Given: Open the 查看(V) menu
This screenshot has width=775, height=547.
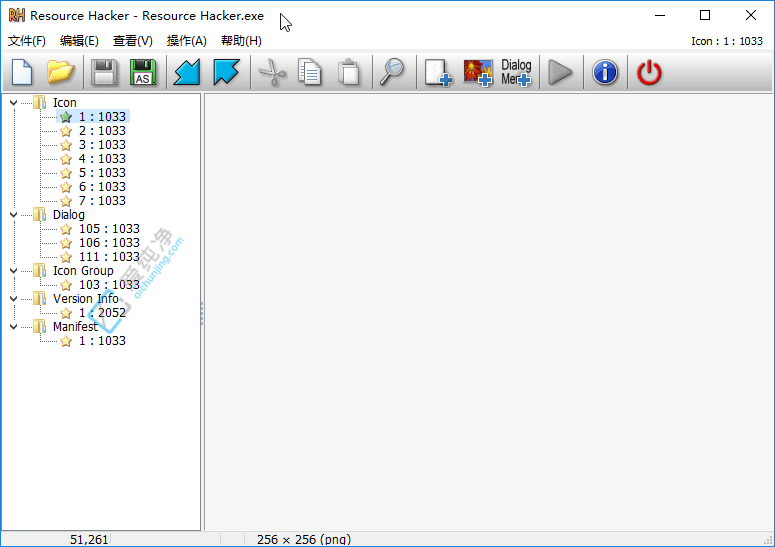Looking at the screenshot, I should tap(132, 41).
